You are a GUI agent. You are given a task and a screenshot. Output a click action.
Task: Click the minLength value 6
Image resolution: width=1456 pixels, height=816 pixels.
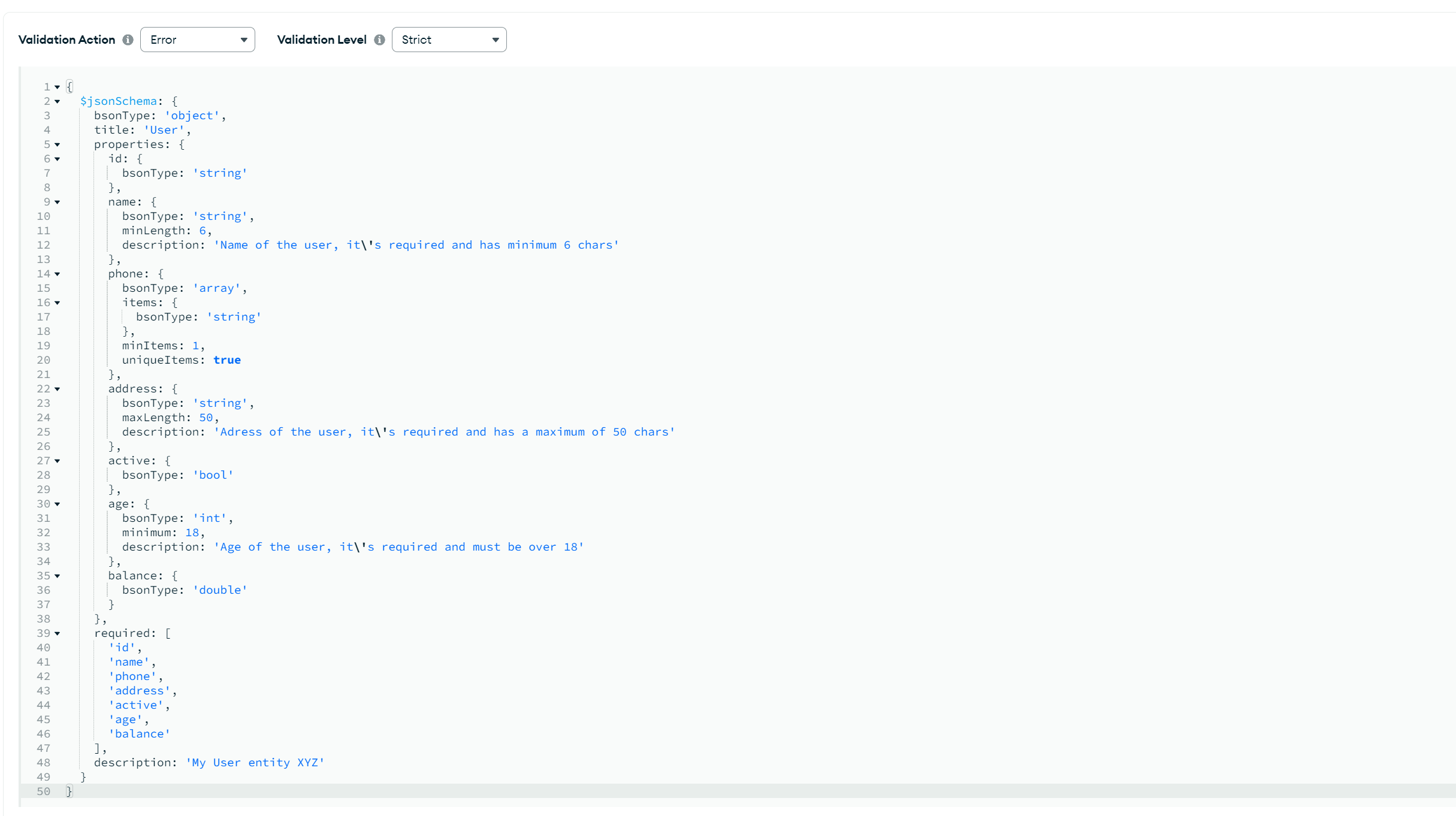point(203,231)
